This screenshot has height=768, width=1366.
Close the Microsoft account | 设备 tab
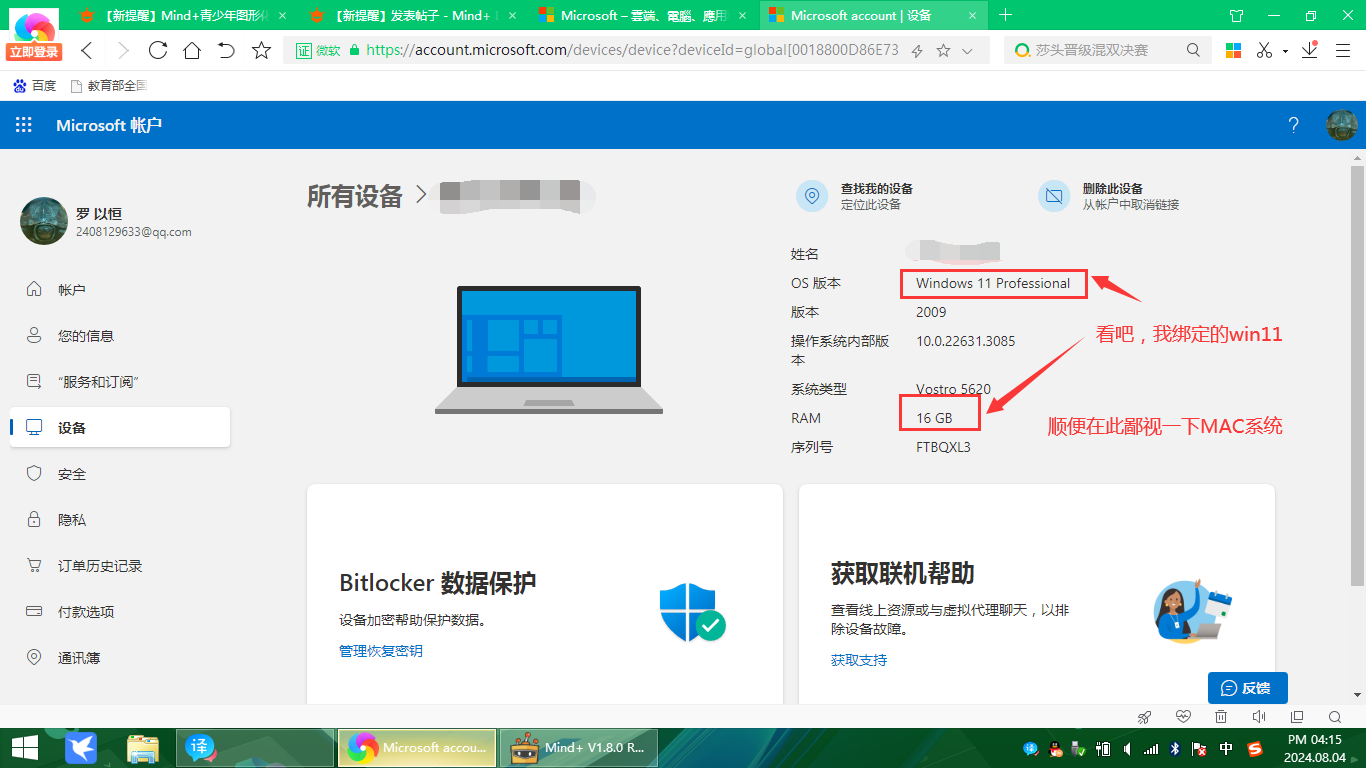971,15
